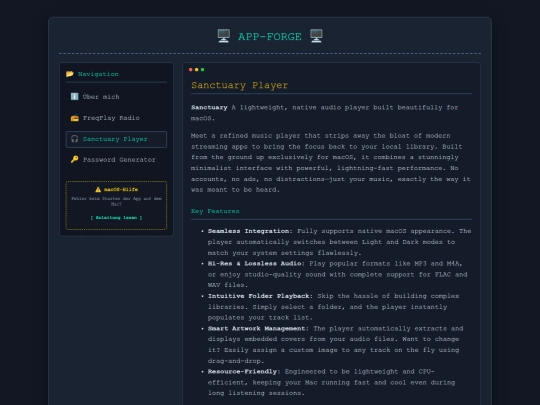Screen dimensions: 540x405
Task: Open the FreqPlay Radio page
Action: coord(116,118)
